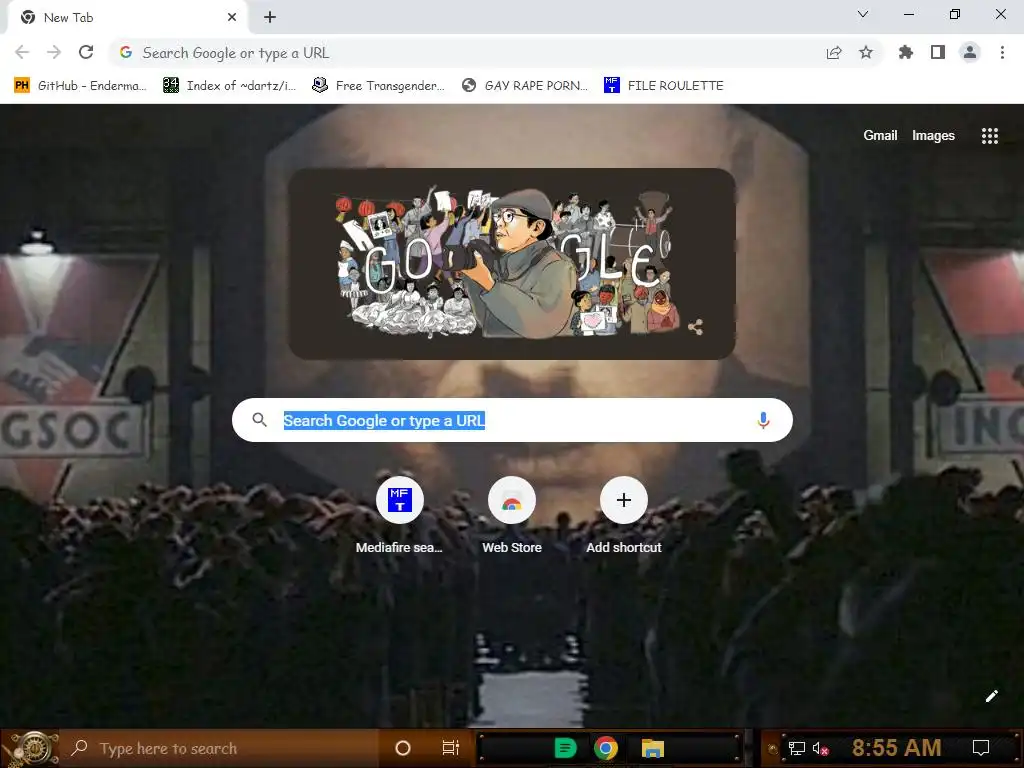Screen dimensions: 1024x768
Task: Bookmark this tab with the star icon
Action: point(866,52)
